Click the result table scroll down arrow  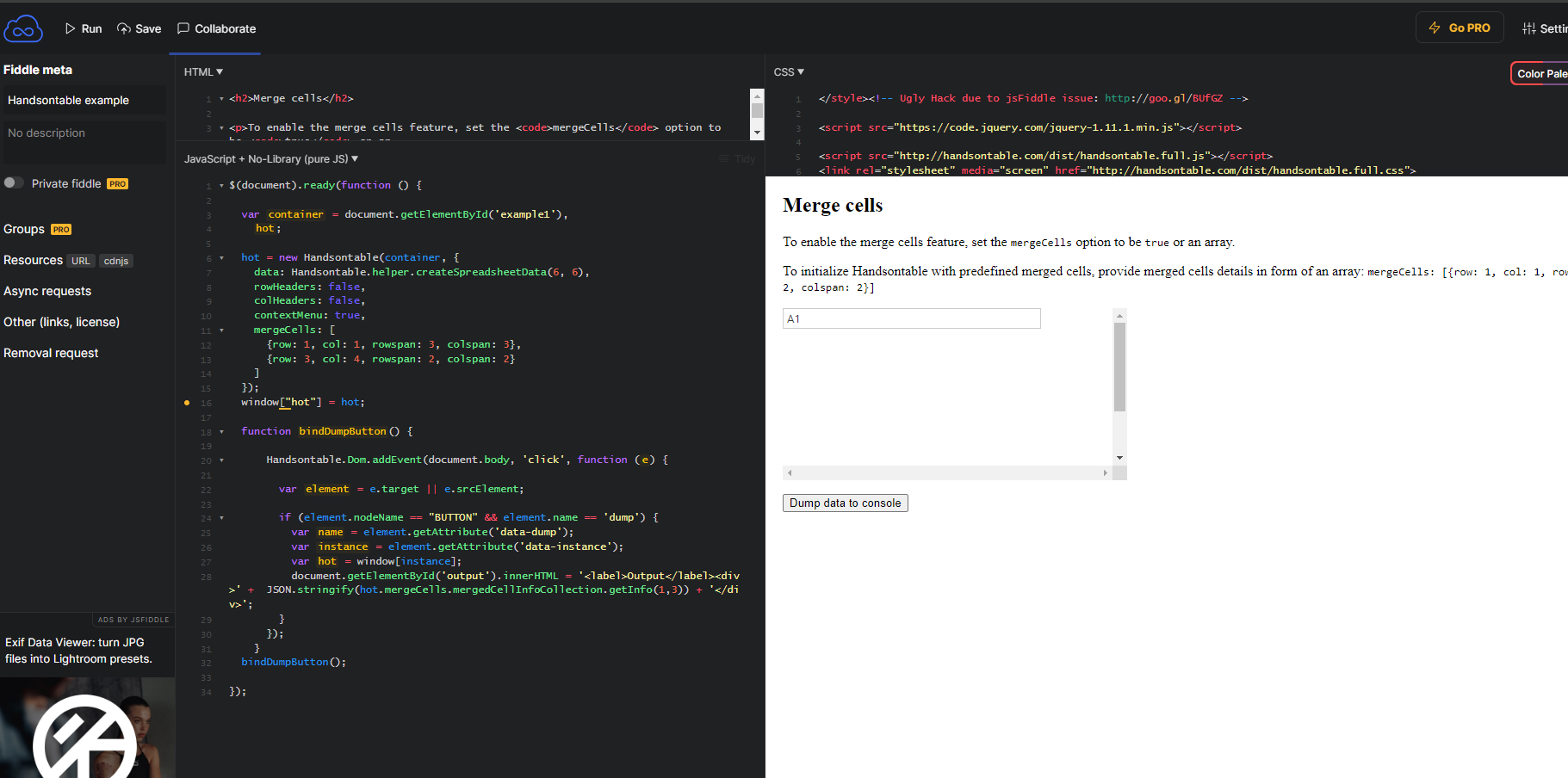tap(1119, 458)
